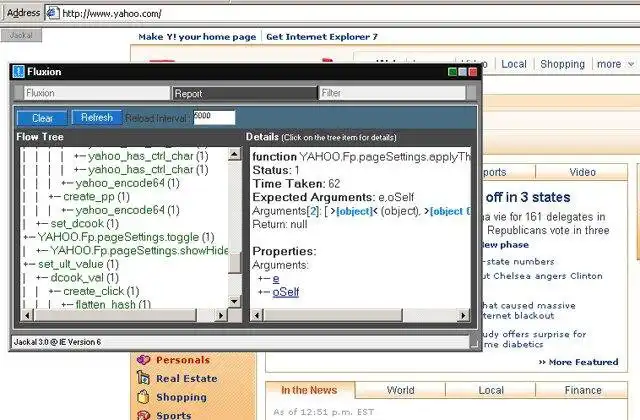The image size is (640, 420).
Task: Click 'Status: 1' text in Details
Action: (x=276, y=170)
